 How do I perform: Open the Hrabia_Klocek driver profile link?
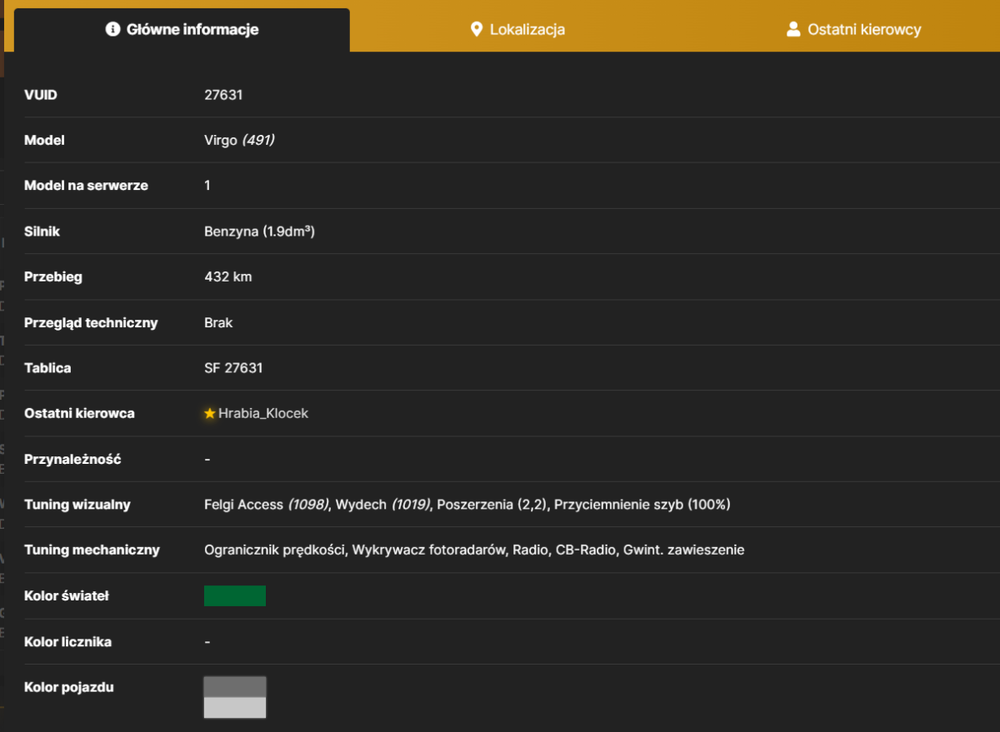coord(263,413)
